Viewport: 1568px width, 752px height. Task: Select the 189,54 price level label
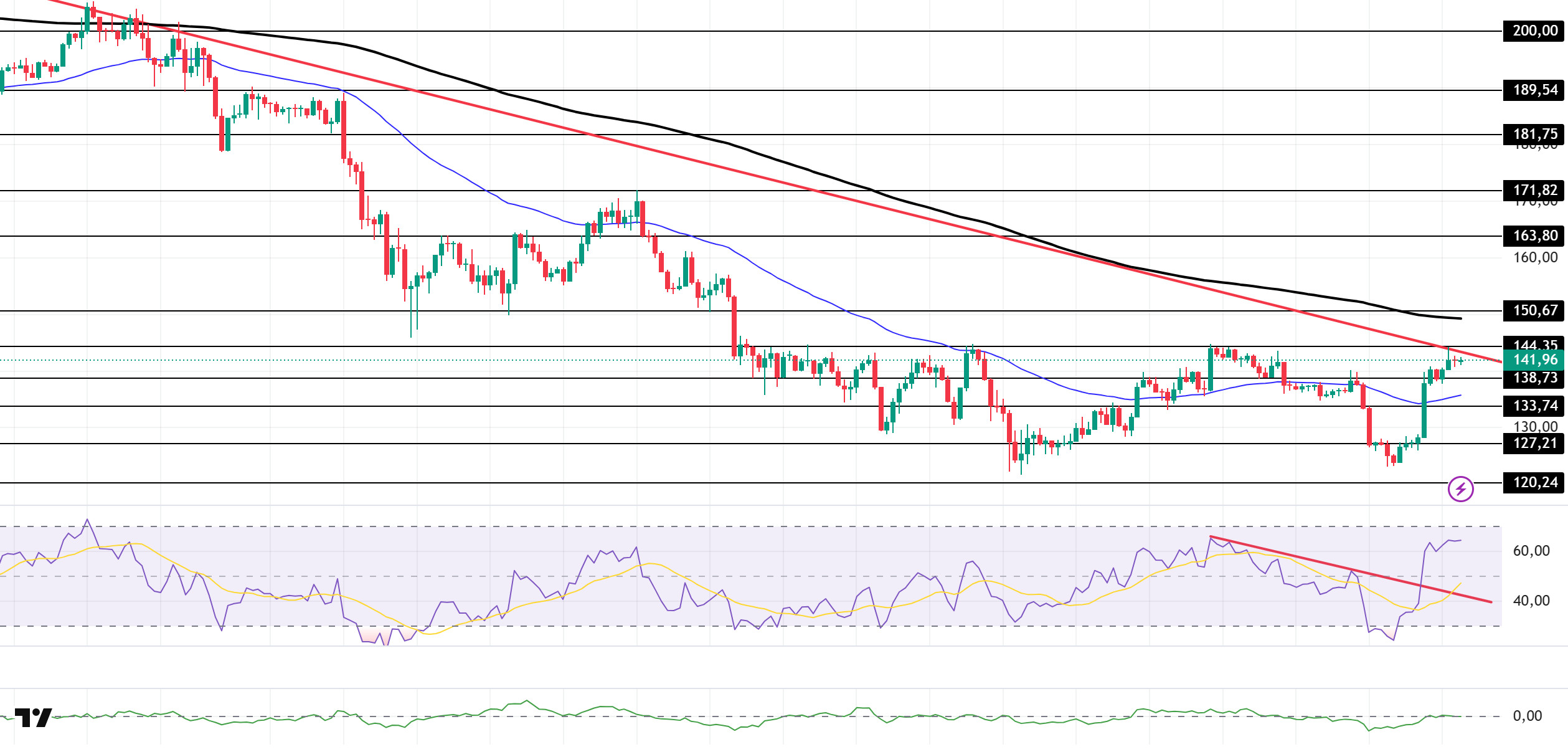point(1534,90)
